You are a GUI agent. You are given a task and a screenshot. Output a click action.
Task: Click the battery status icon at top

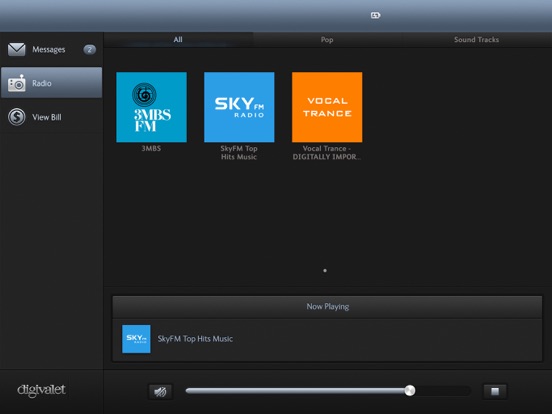(x=375, y=15)
